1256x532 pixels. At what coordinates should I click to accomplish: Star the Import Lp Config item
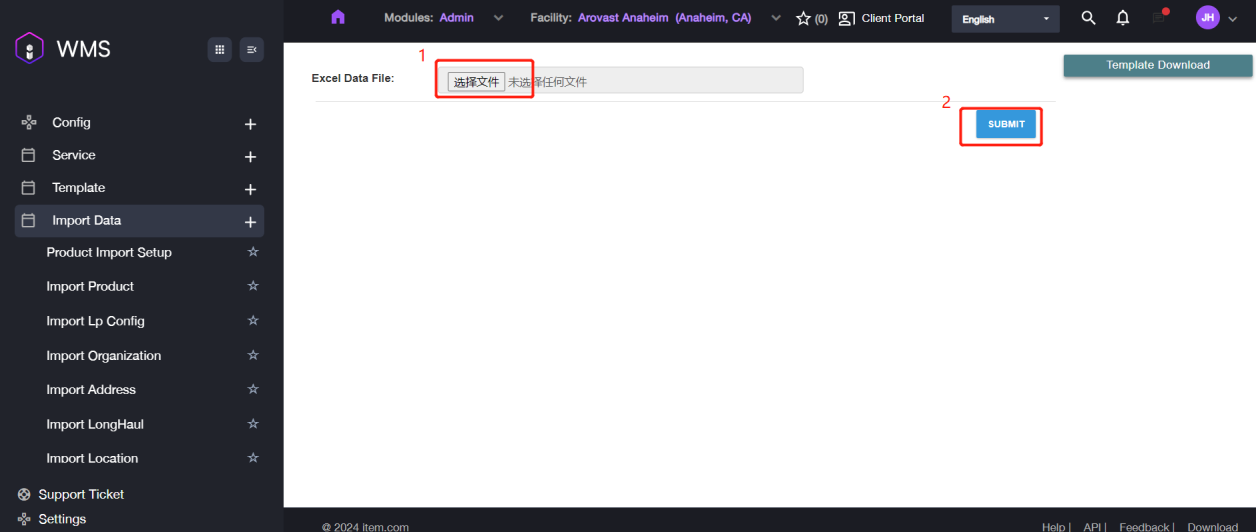click(253, 321)
